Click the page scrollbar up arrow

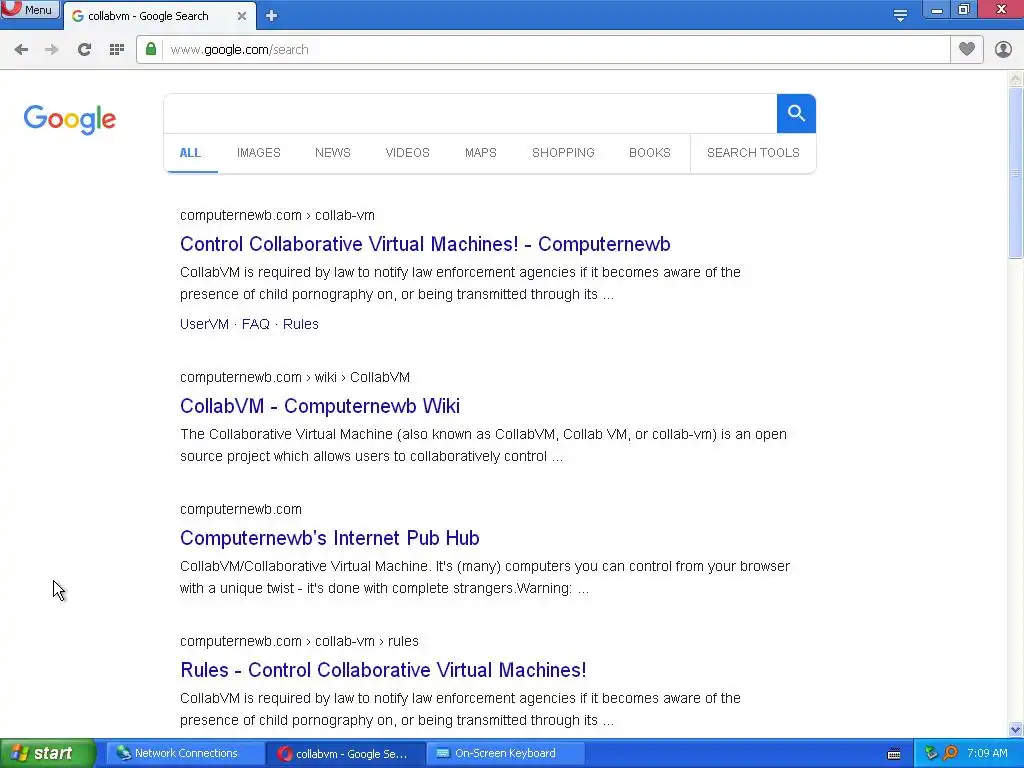[1016, 80]
